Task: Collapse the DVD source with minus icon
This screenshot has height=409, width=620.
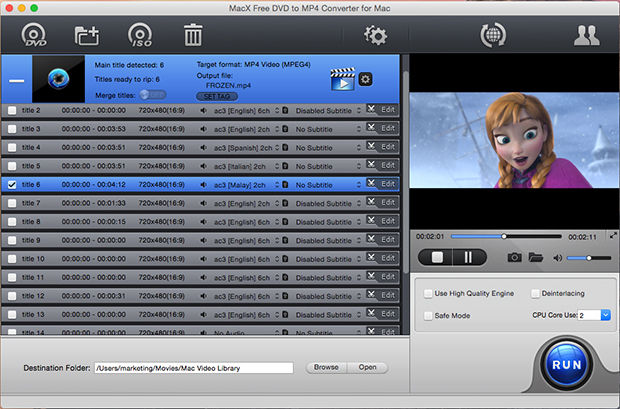Action: [17, 81]
